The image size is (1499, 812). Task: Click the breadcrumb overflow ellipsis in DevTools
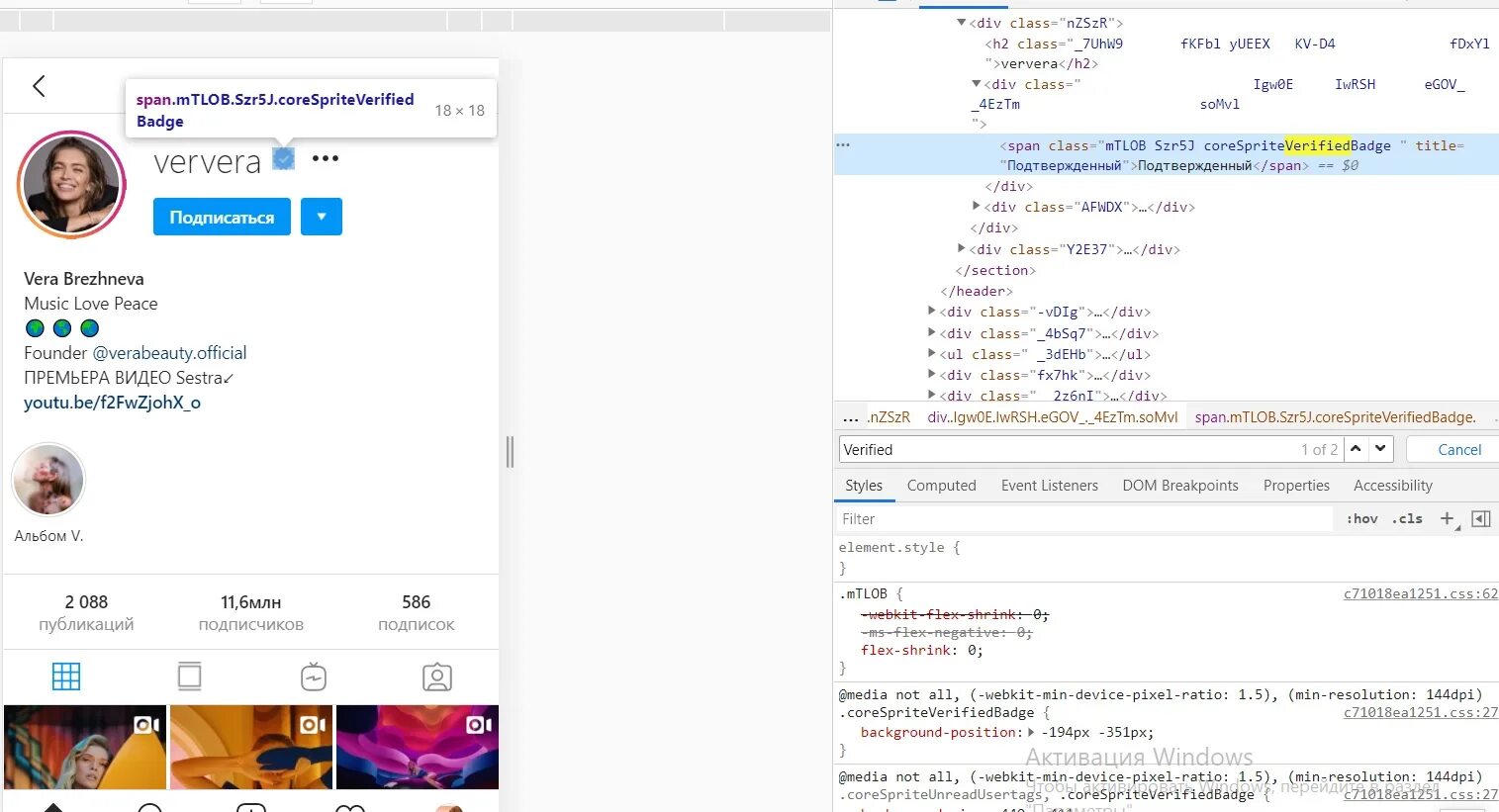(850, 417)
